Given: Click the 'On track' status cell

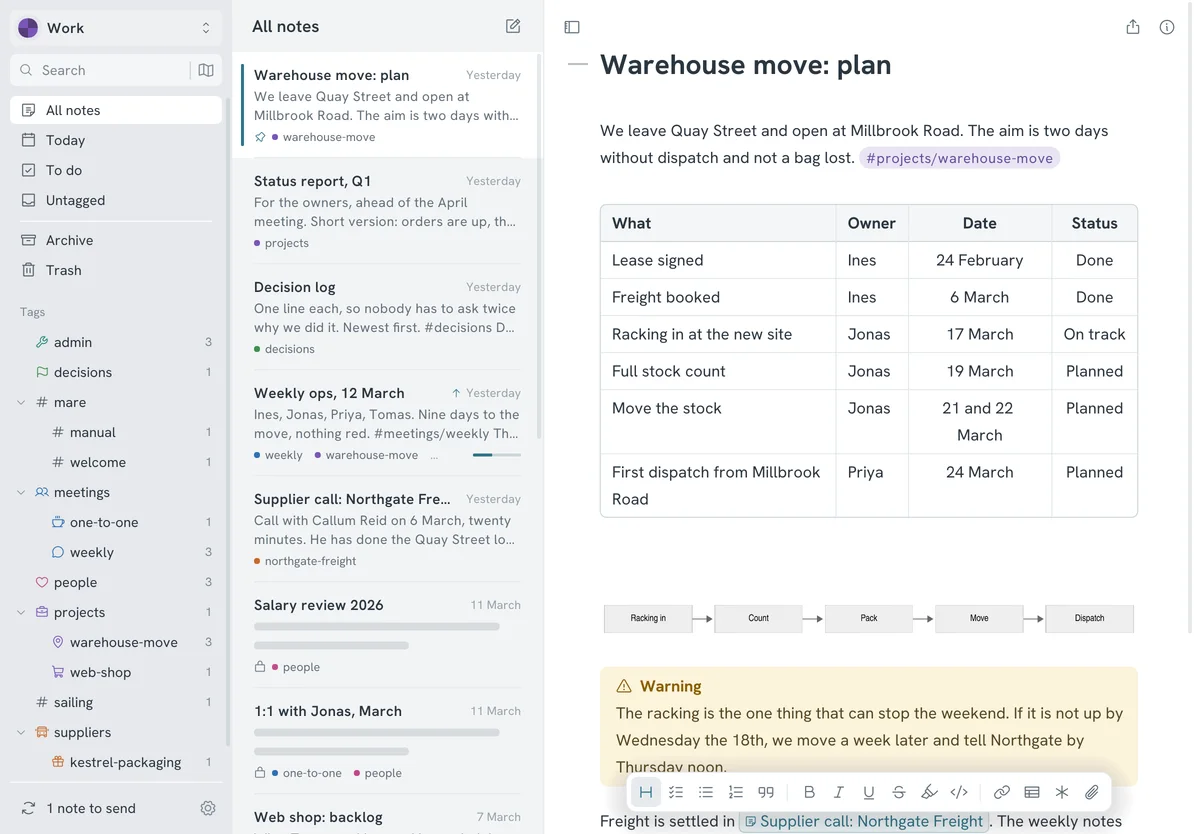Looking at the screenshot, I should pyautogui.click(x=1093, y=334).
